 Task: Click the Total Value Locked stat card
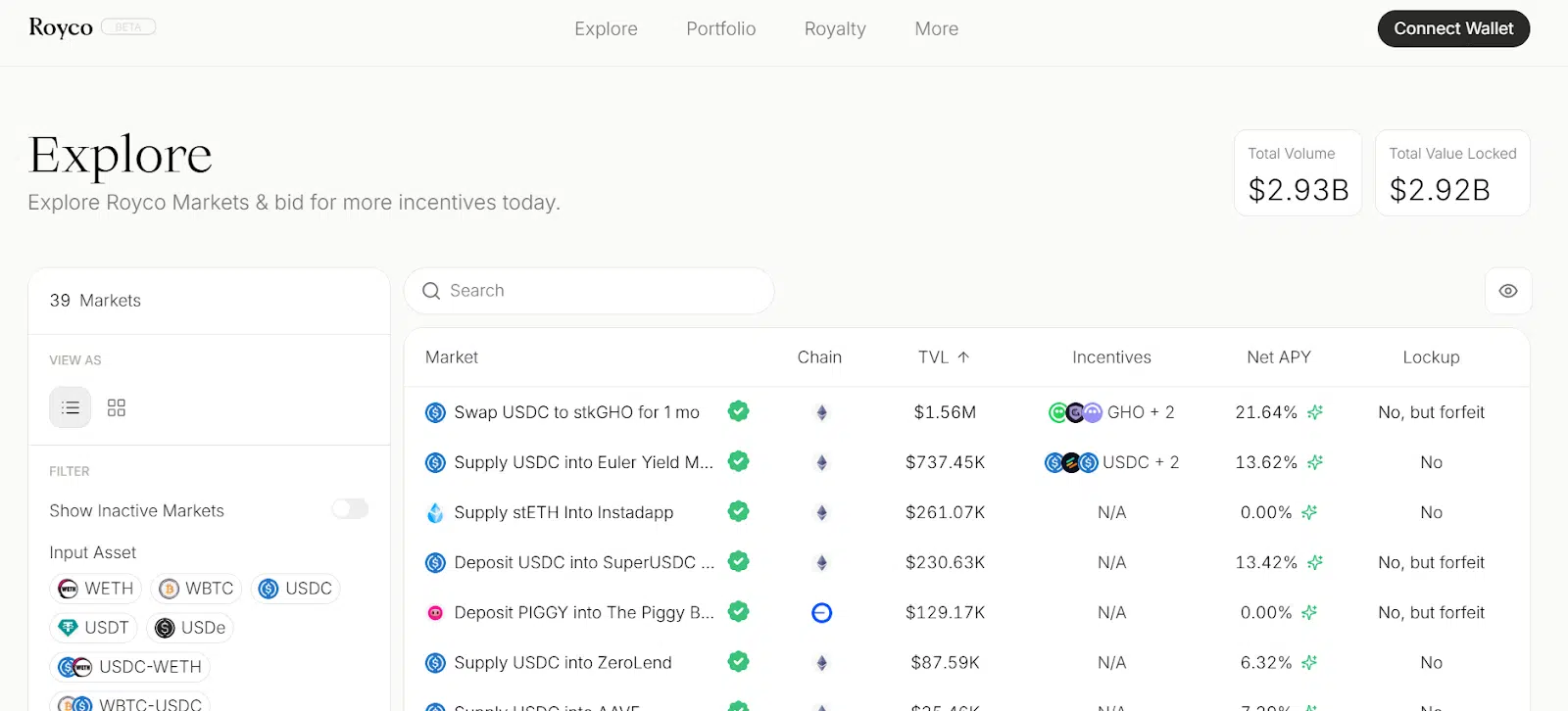point(1452,173)
